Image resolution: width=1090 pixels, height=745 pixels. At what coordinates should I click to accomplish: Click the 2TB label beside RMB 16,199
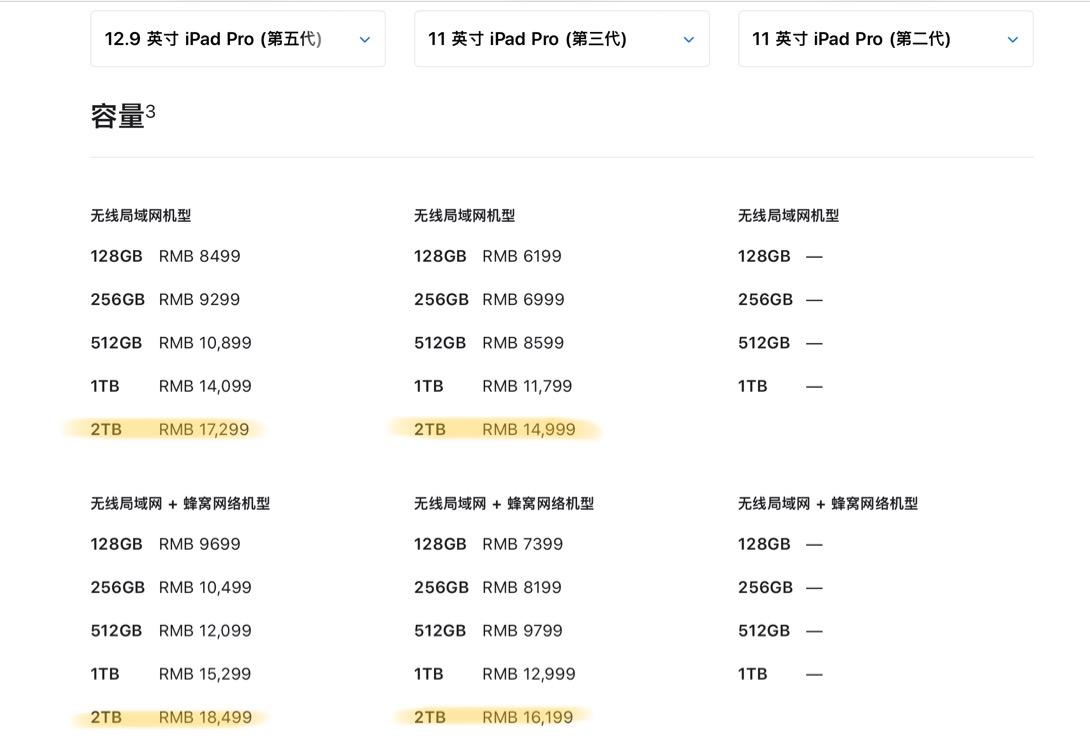430,717
